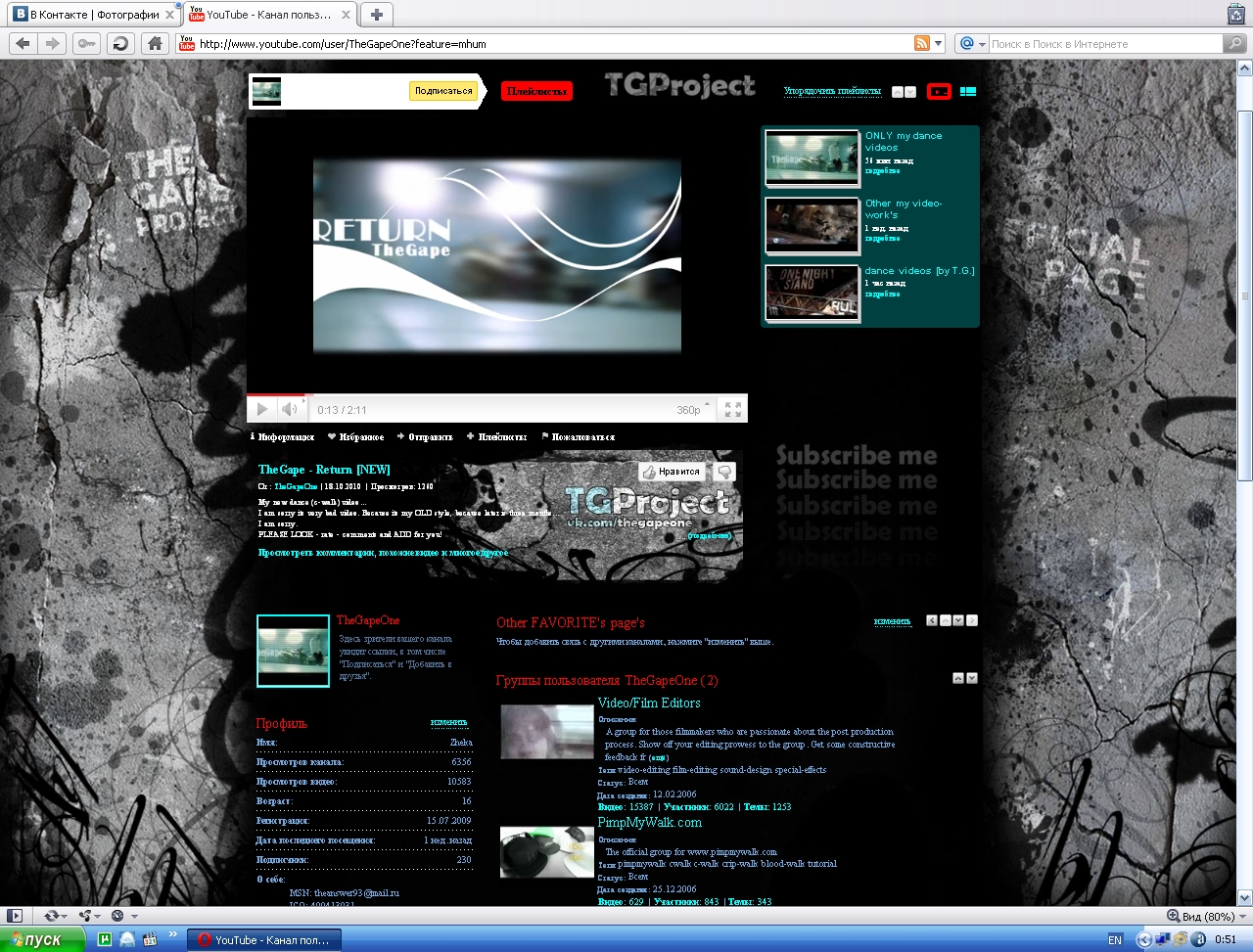Select the 'YouTube - Канал польз...' tab
1253x952 pixels.
pos(269,15)
